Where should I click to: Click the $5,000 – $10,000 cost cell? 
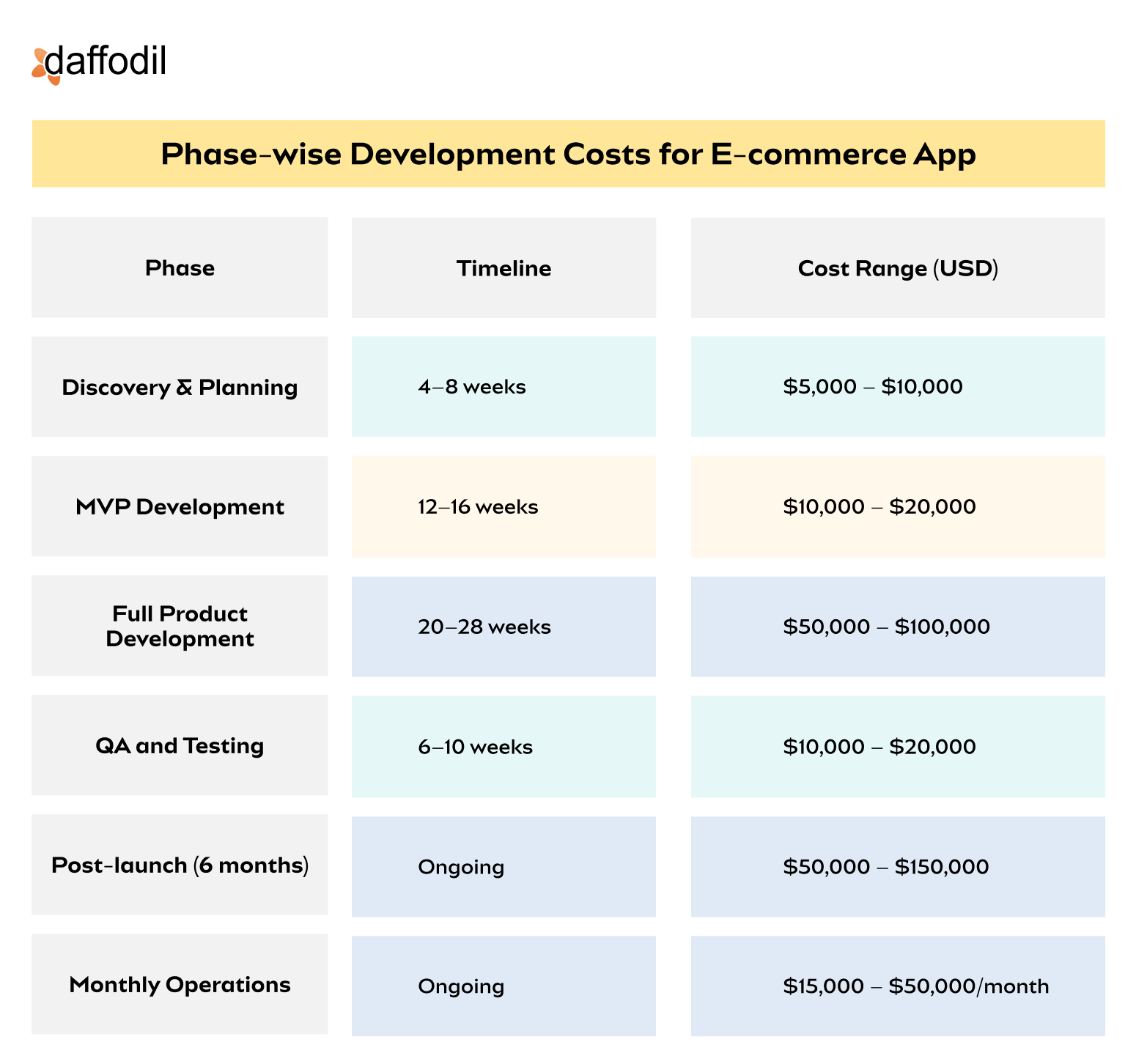(898, 387)
